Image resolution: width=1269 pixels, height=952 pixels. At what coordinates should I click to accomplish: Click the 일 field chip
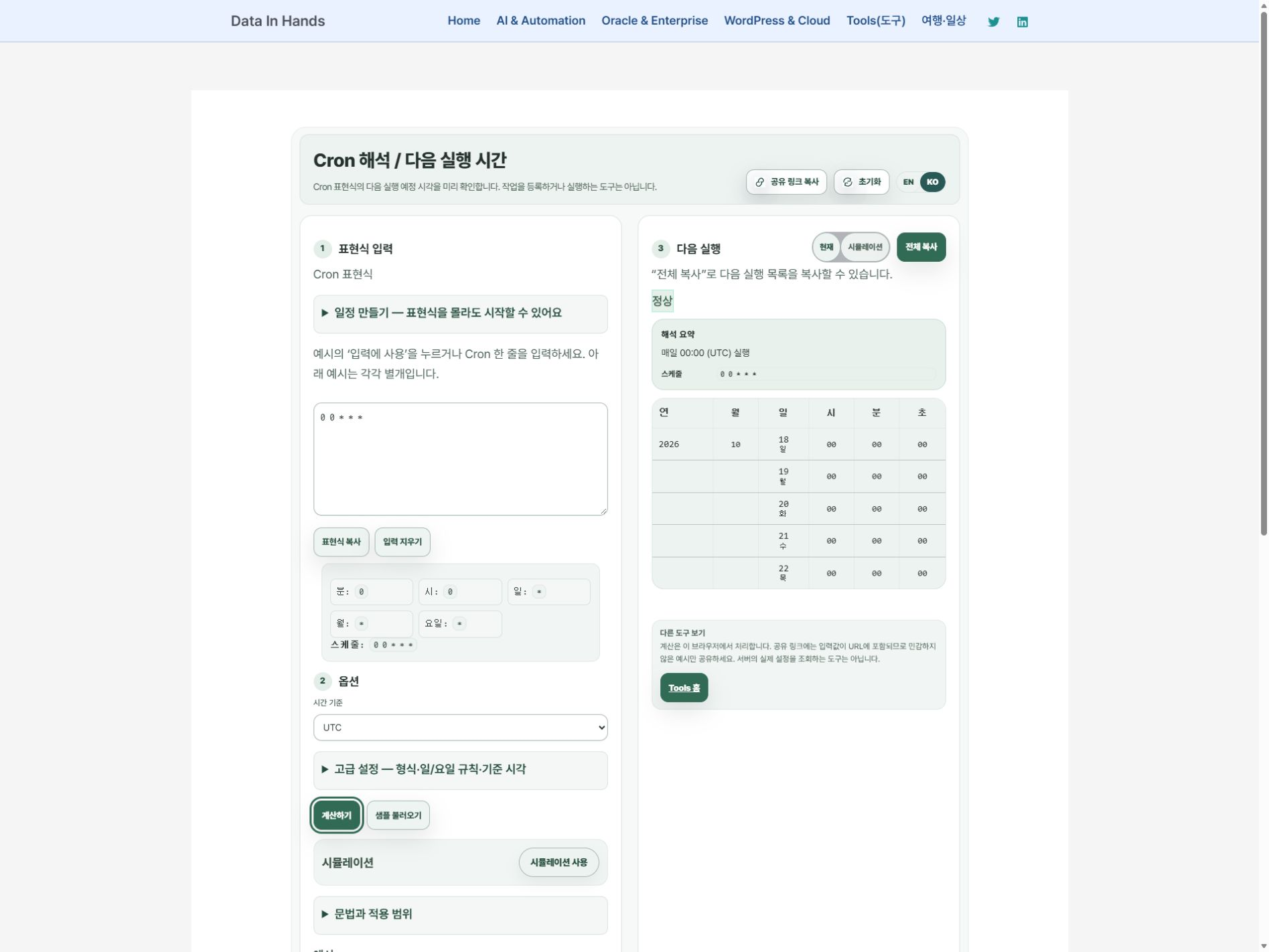pos(548,592)
